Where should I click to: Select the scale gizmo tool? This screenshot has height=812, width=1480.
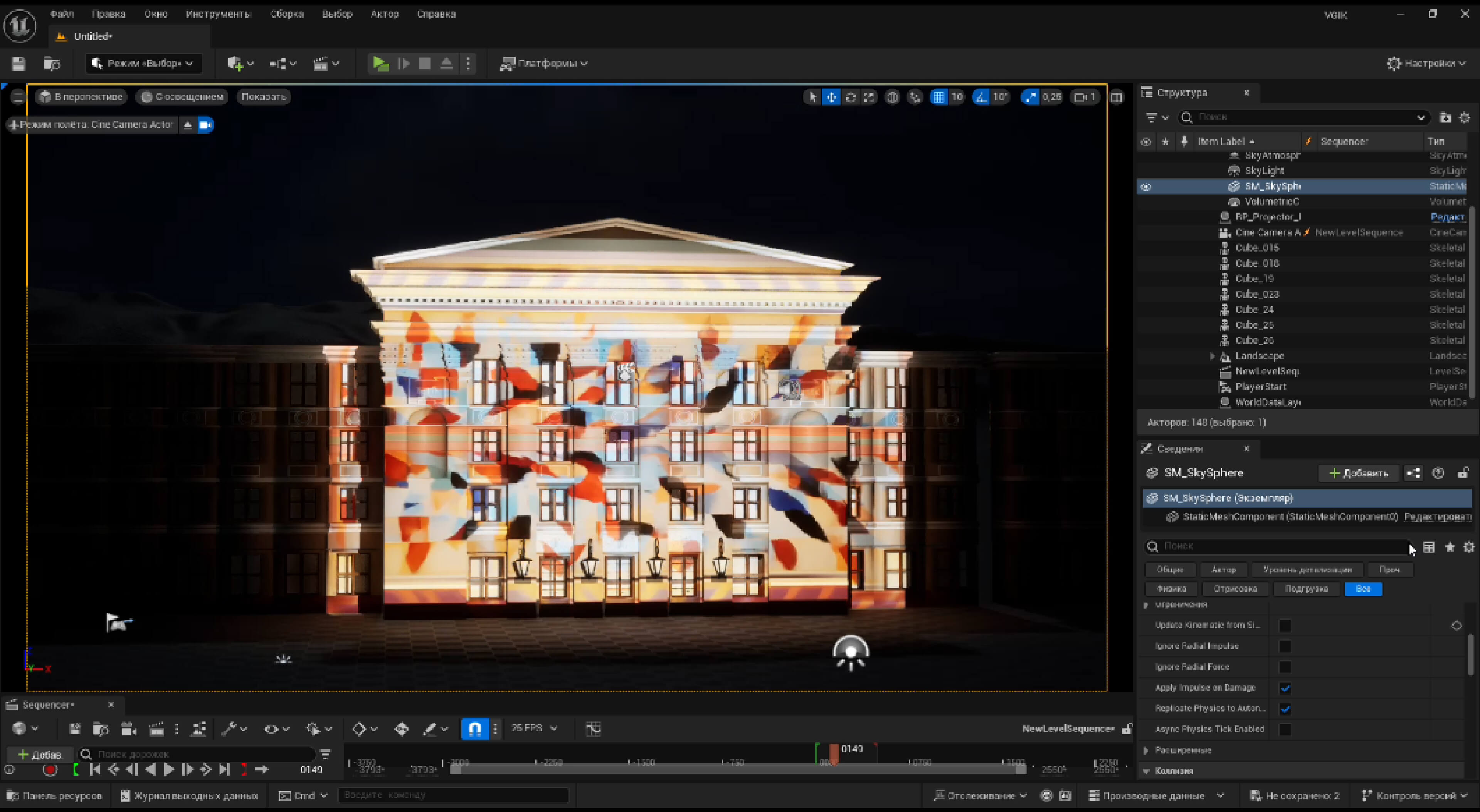(869, 97)
